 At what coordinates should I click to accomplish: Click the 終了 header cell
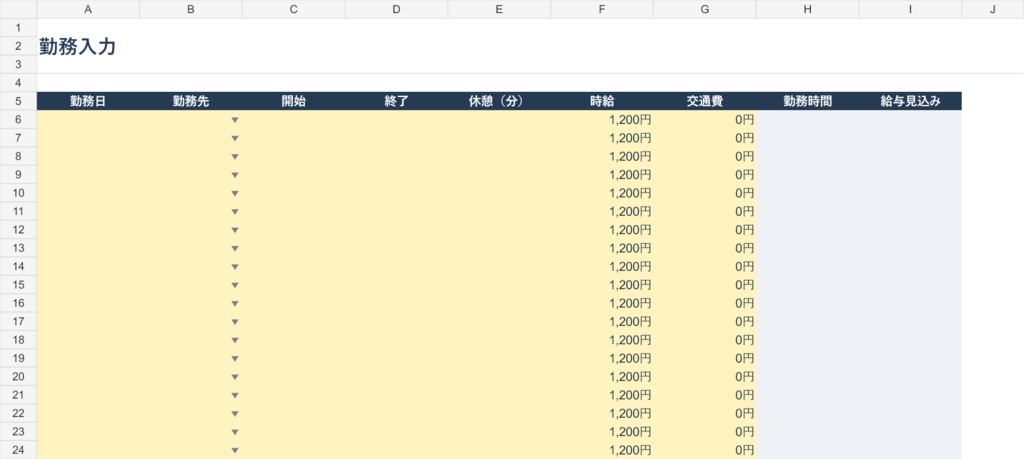tap(396, 101)
